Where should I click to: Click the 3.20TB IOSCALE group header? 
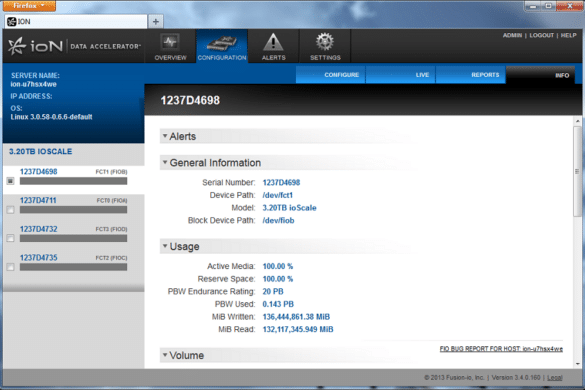[x=41, y=152]
